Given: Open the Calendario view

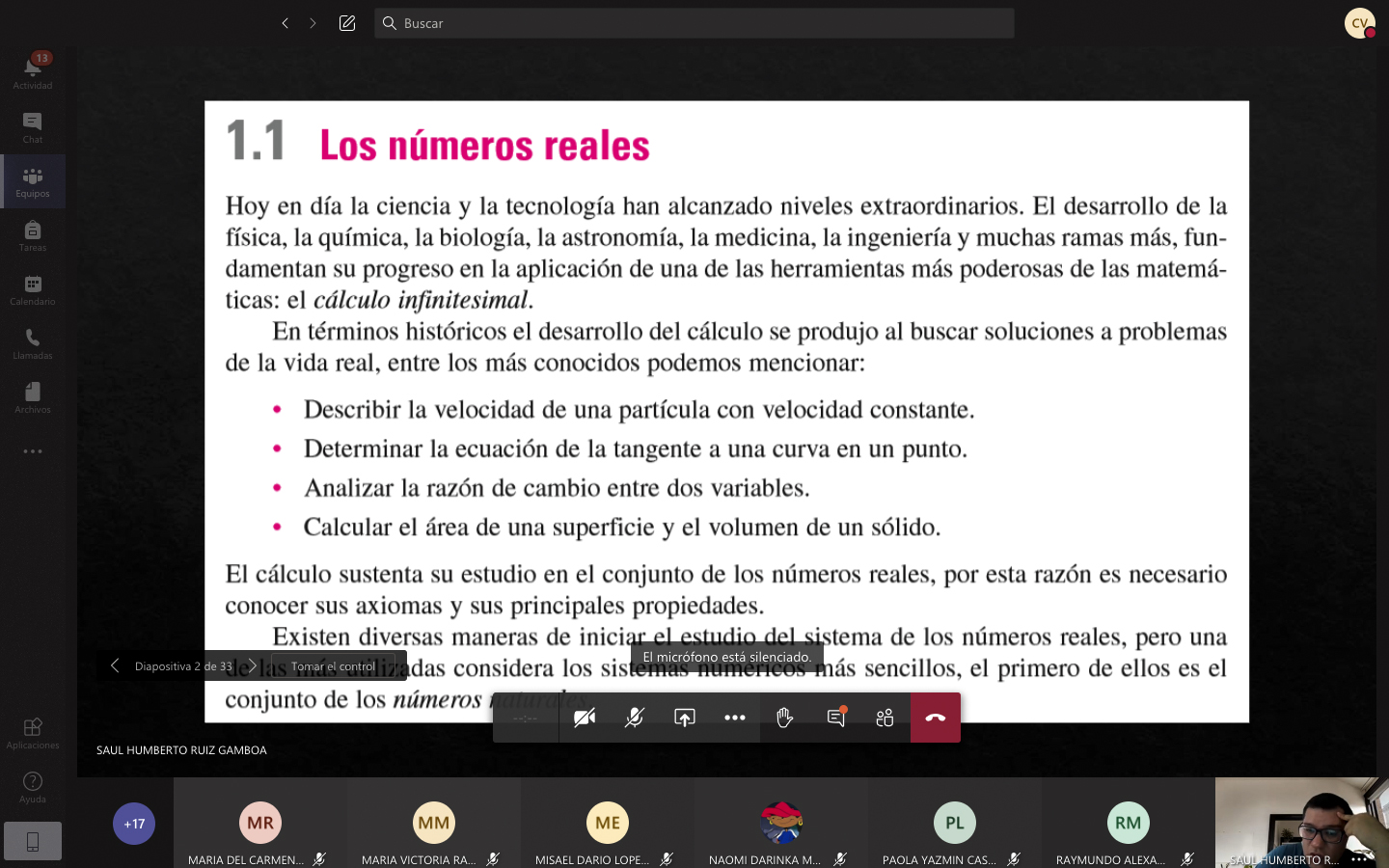Looking at the screenshot, I should [33, 289].
